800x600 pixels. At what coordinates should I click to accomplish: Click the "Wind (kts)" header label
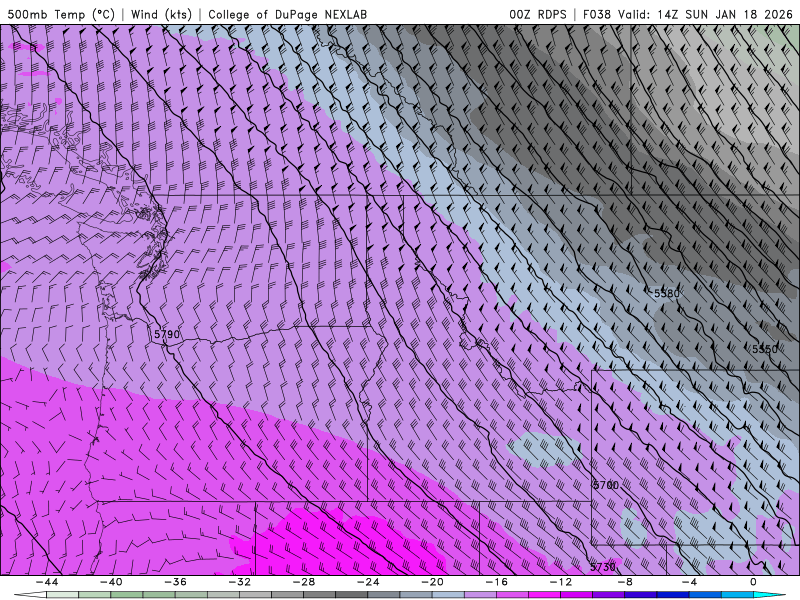pyautogui.click(x=161, y=14)
